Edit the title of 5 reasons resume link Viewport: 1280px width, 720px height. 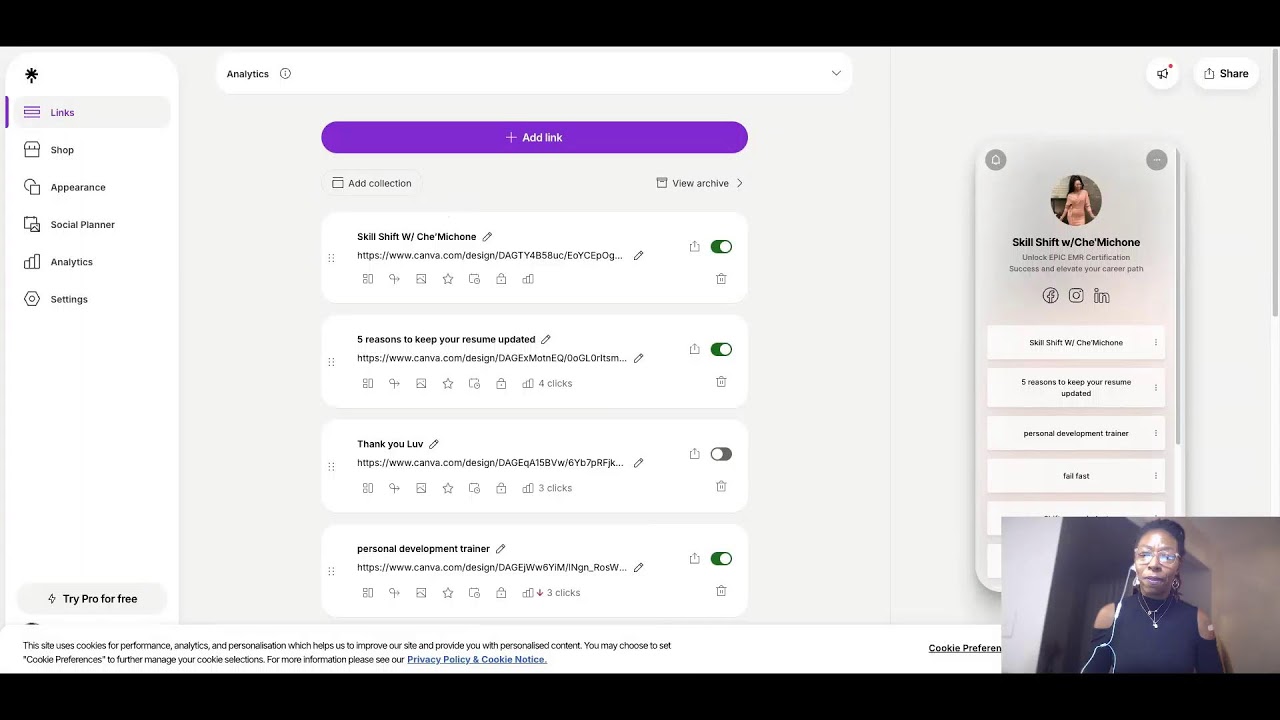[x=545, y=339]
